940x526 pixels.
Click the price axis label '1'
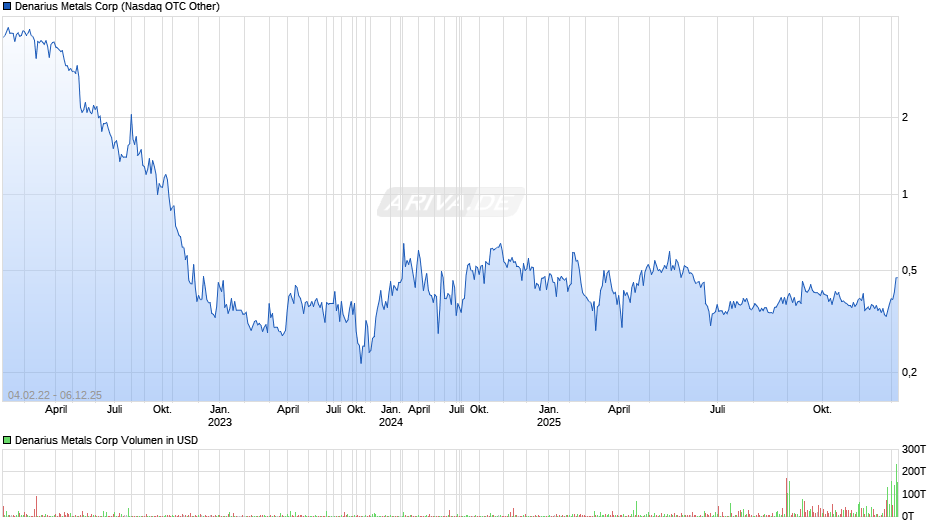[905, 194]
